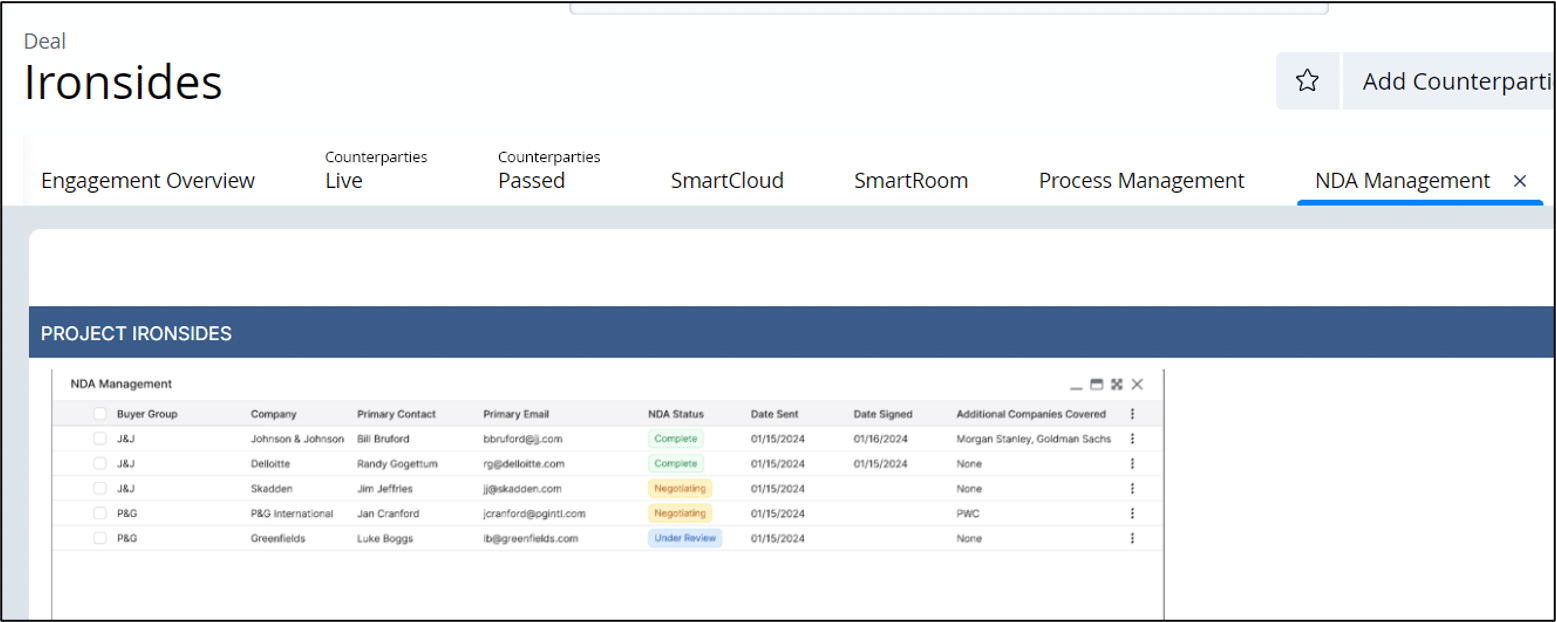Screen dimensions: 1556x622
Task: Tick the Greenfields row checkbox
Action: tap(100, 538)
